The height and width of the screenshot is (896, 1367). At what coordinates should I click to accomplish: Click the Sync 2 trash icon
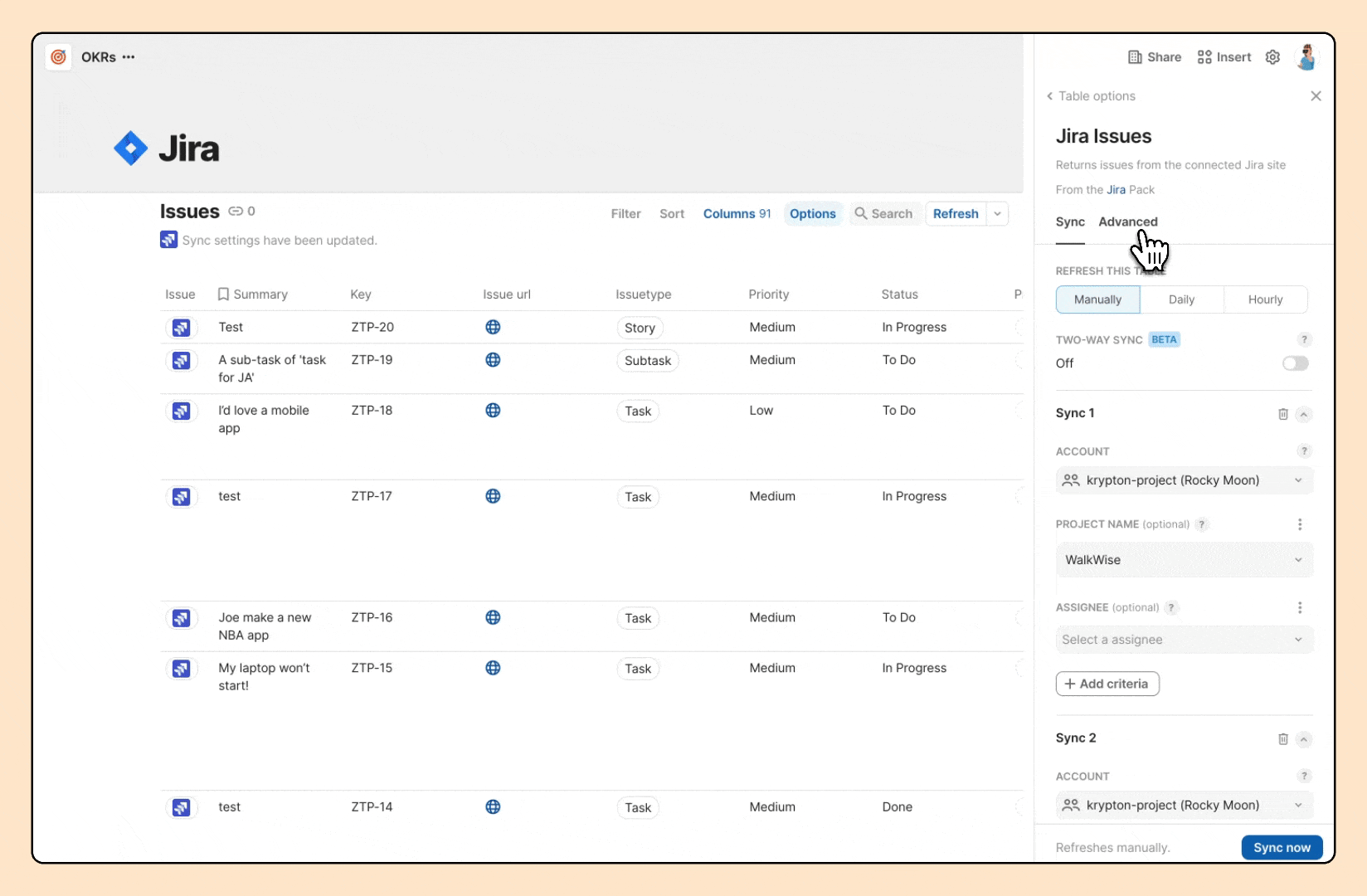click(x=1282, y=739)
